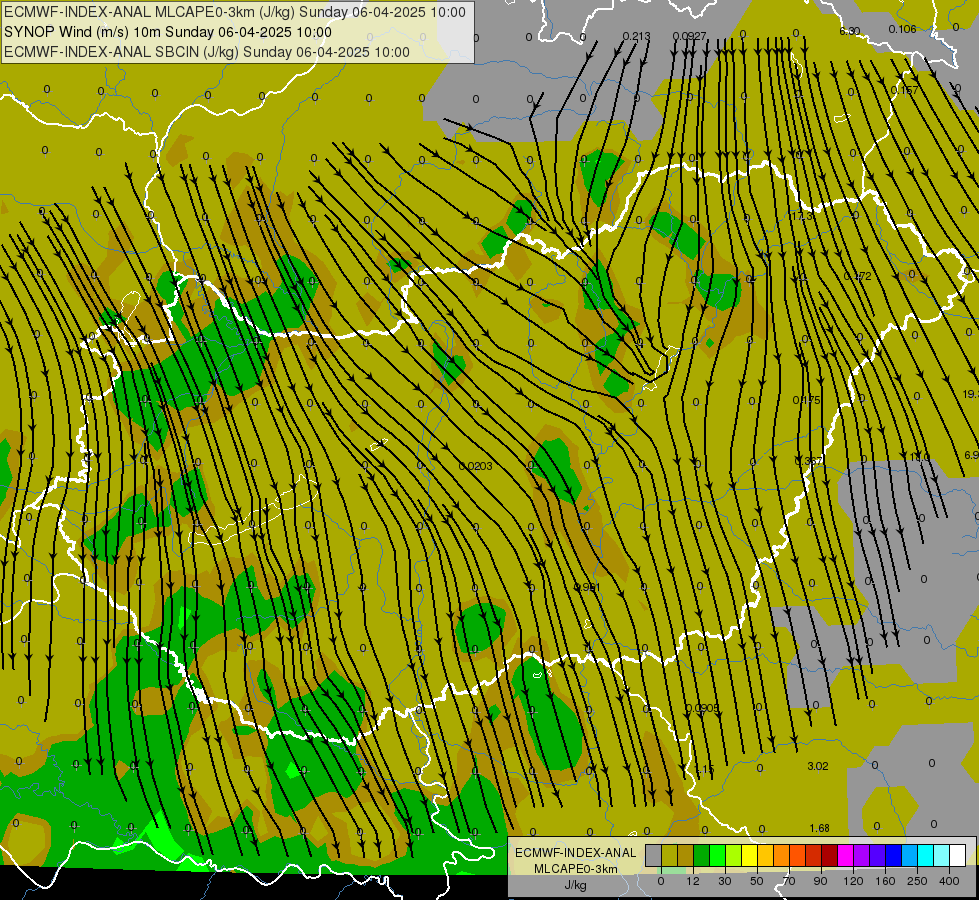Click the J/kg unit label in legend
This screenshot has width=979, height=900.
click(x=576, y=885)
